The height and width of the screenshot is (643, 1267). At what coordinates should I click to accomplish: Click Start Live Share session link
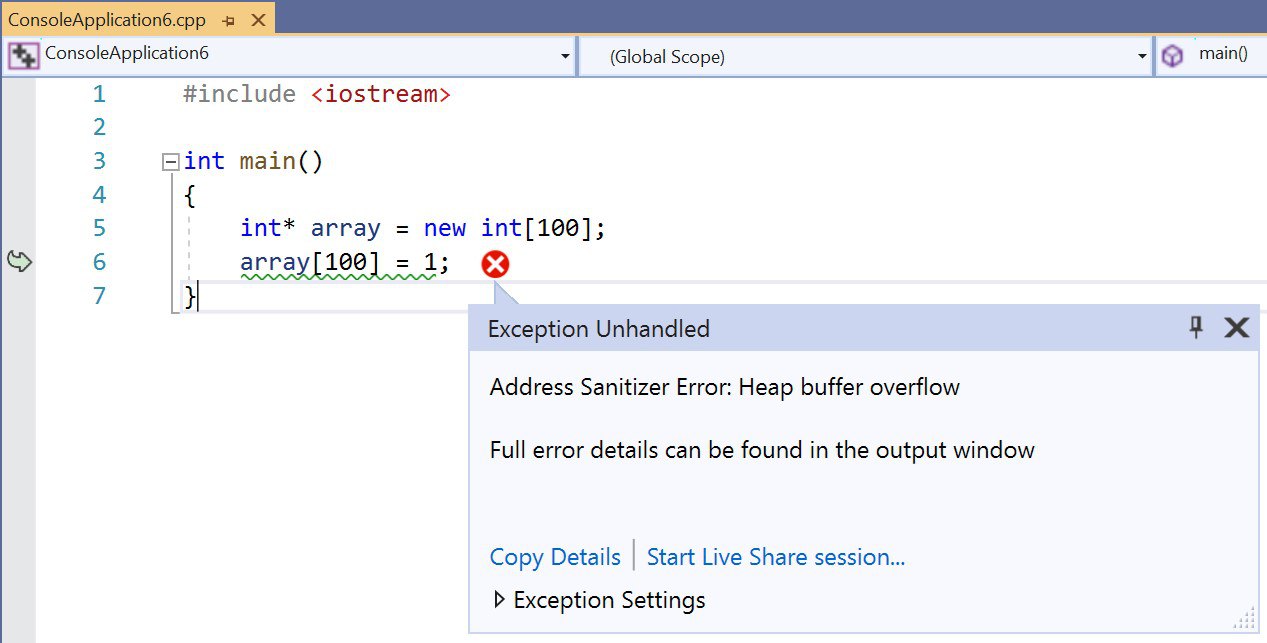pos(776,557)
